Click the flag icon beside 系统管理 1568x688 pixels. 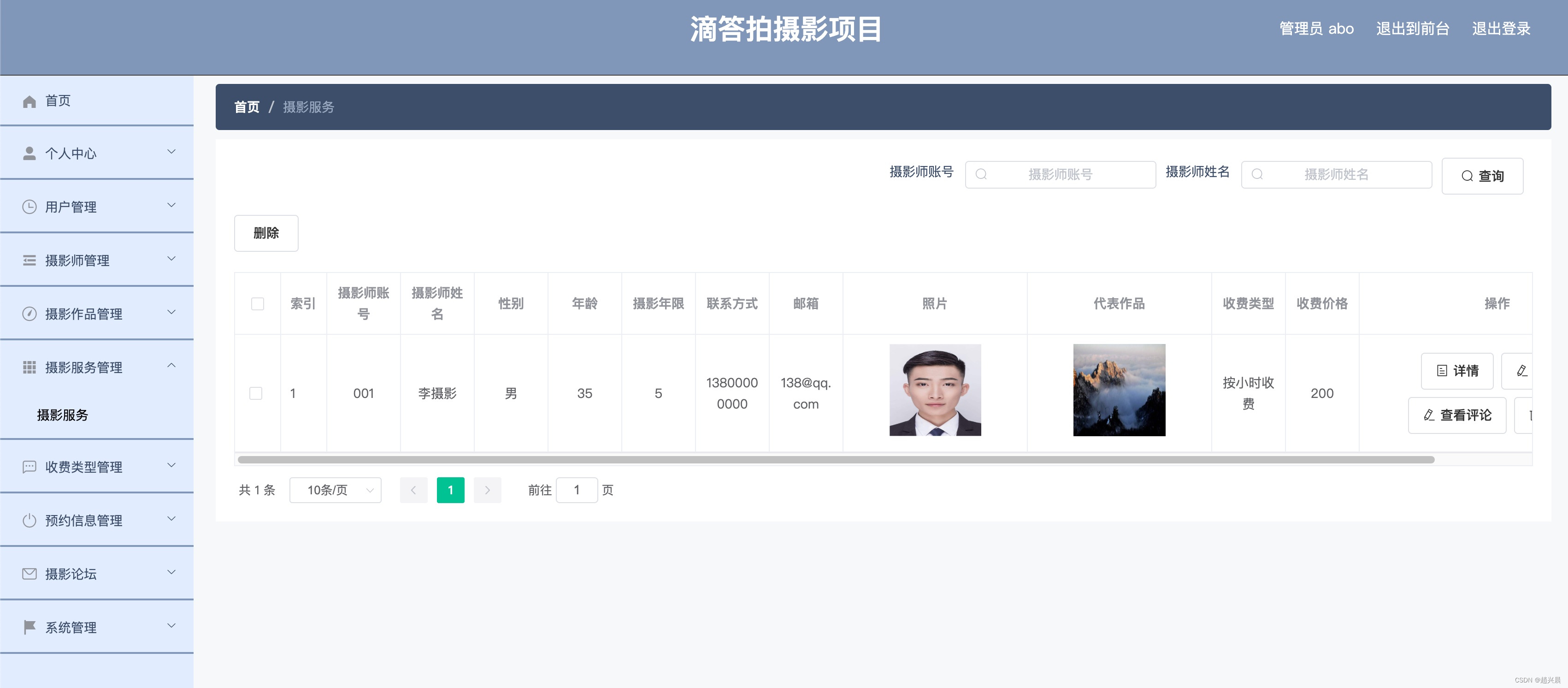point(29,627)
